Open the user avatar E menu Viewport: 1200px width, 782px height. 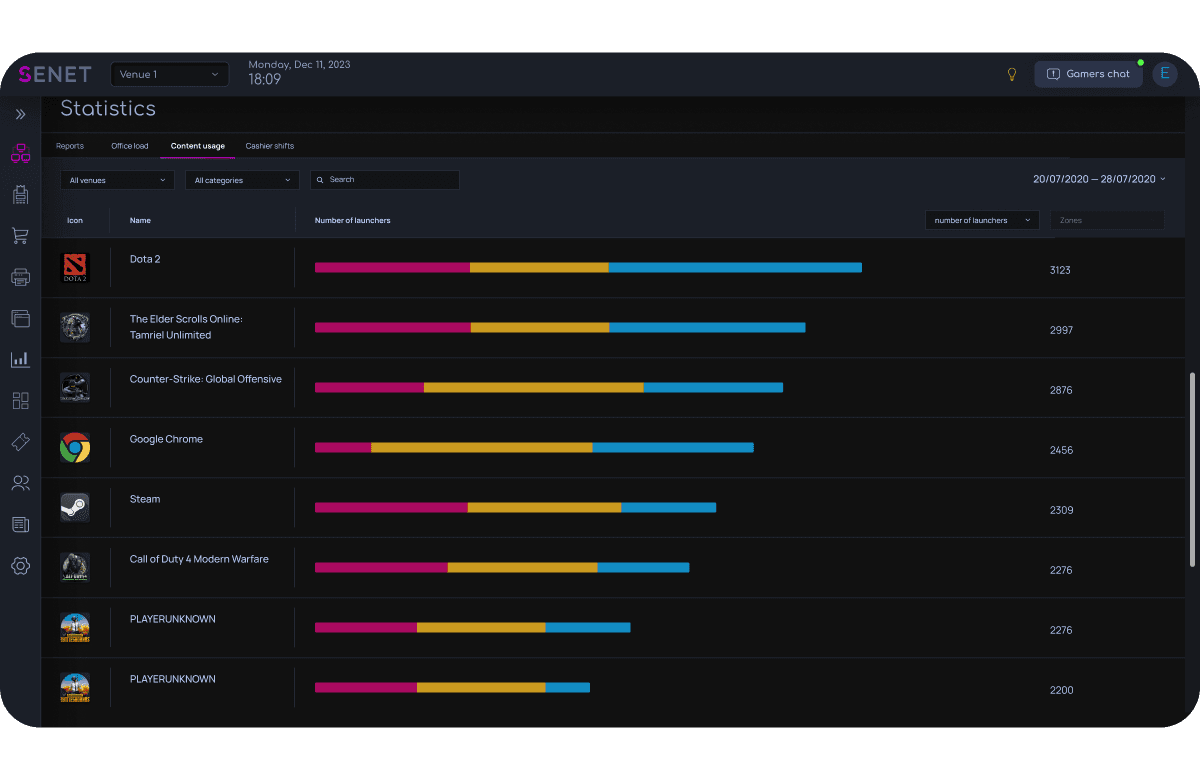click(x=1165, y=74)
